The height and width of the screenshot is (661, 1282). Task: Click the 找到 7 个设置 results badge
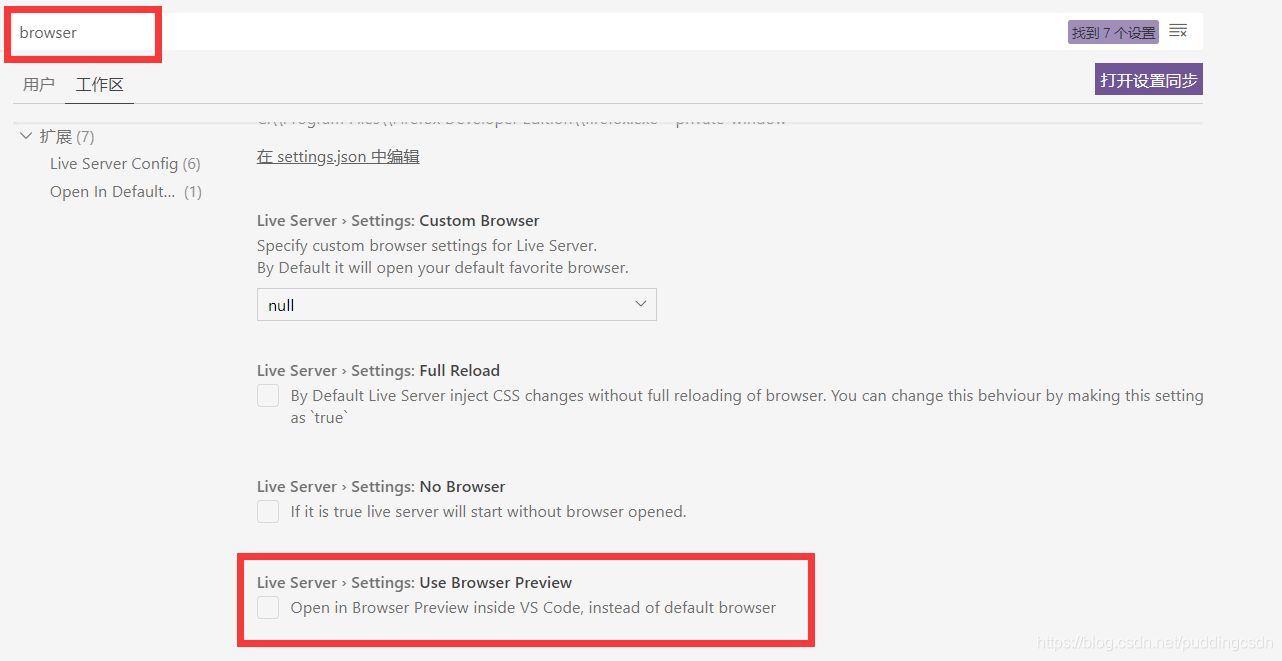tap(1113, 33)
